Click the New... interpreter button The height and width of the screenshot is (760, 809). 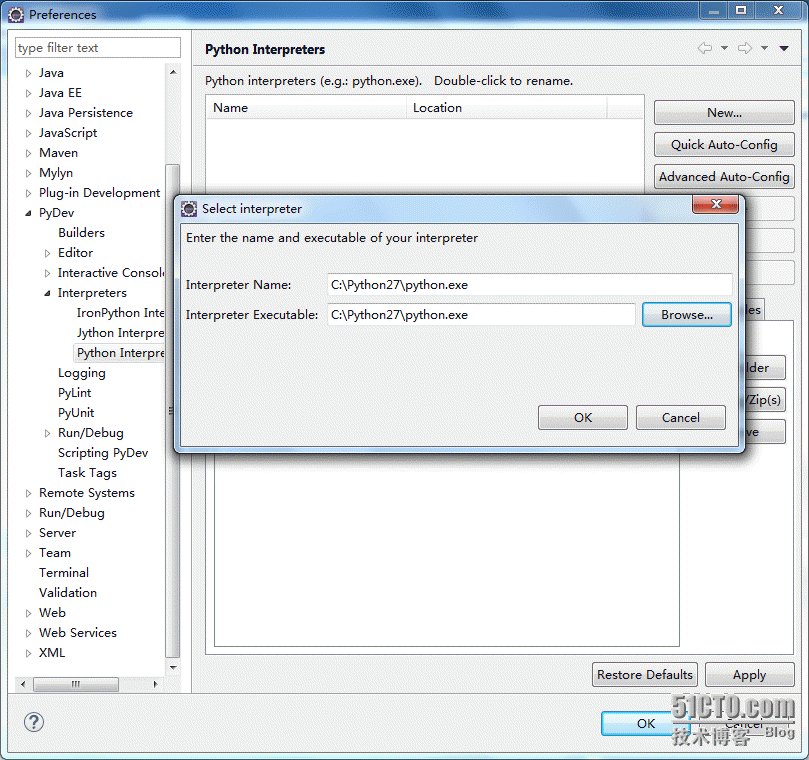pos(724,112)
